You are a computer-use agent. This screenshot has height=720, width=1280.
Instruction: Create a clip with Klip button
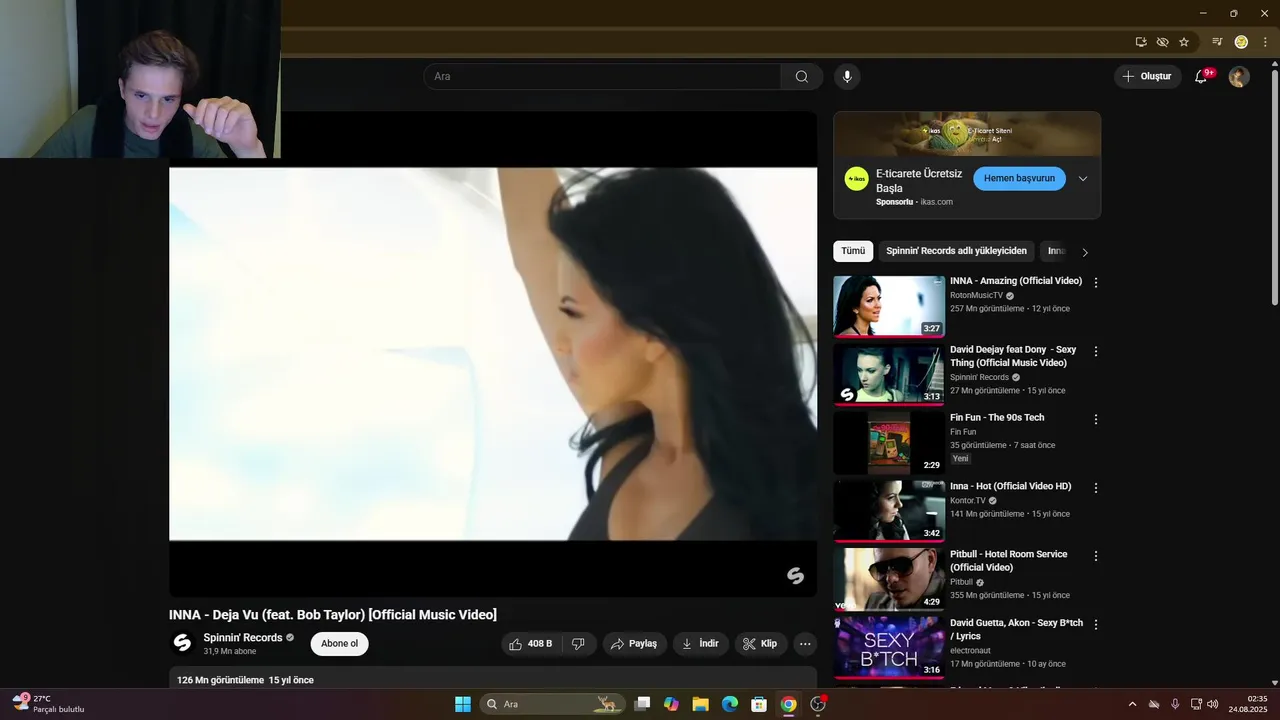click(760, 644)
